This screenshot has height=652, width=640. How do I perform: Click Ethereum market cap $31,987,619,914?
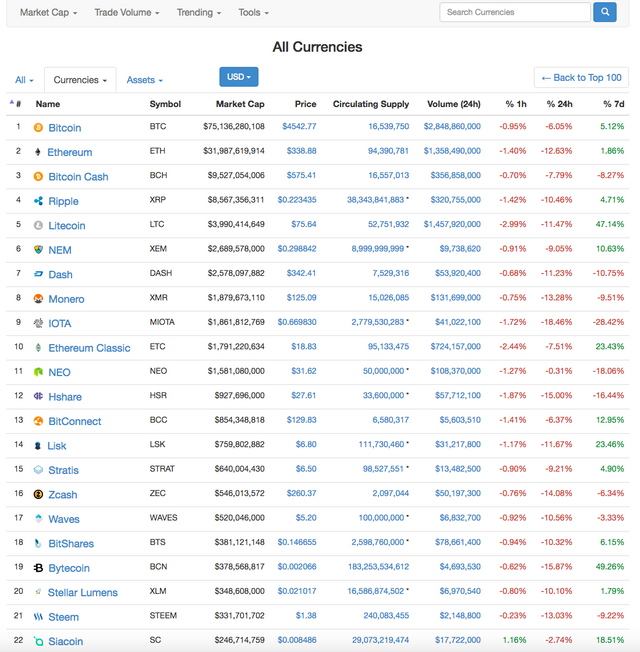(x=234, y=151)
